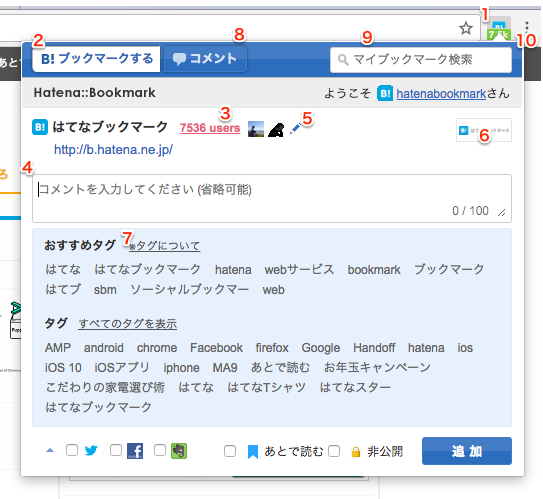
Task: Click the Twitter bird icon
Action: click(x=91, y=451)
